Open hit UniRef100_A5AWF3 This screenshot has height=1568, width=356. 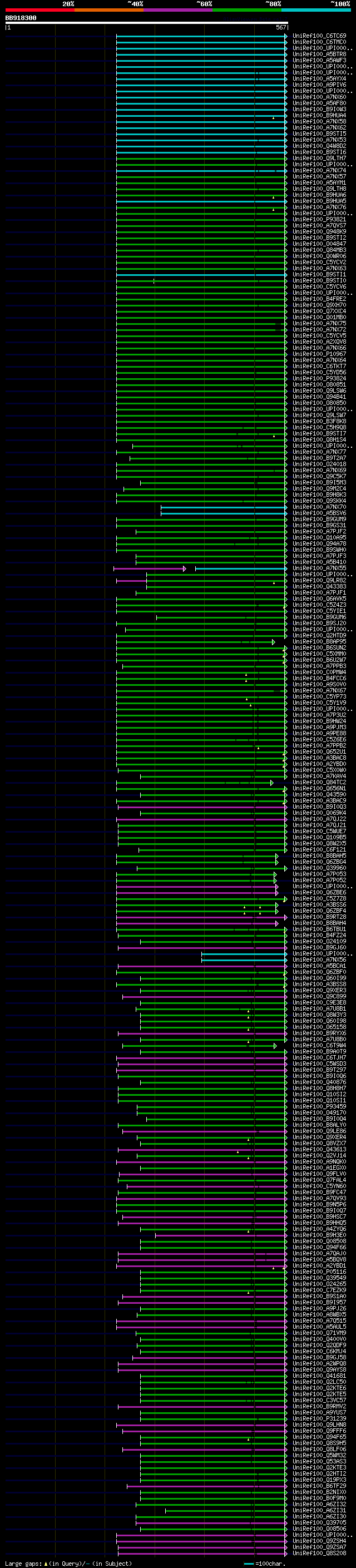[319, 60]
